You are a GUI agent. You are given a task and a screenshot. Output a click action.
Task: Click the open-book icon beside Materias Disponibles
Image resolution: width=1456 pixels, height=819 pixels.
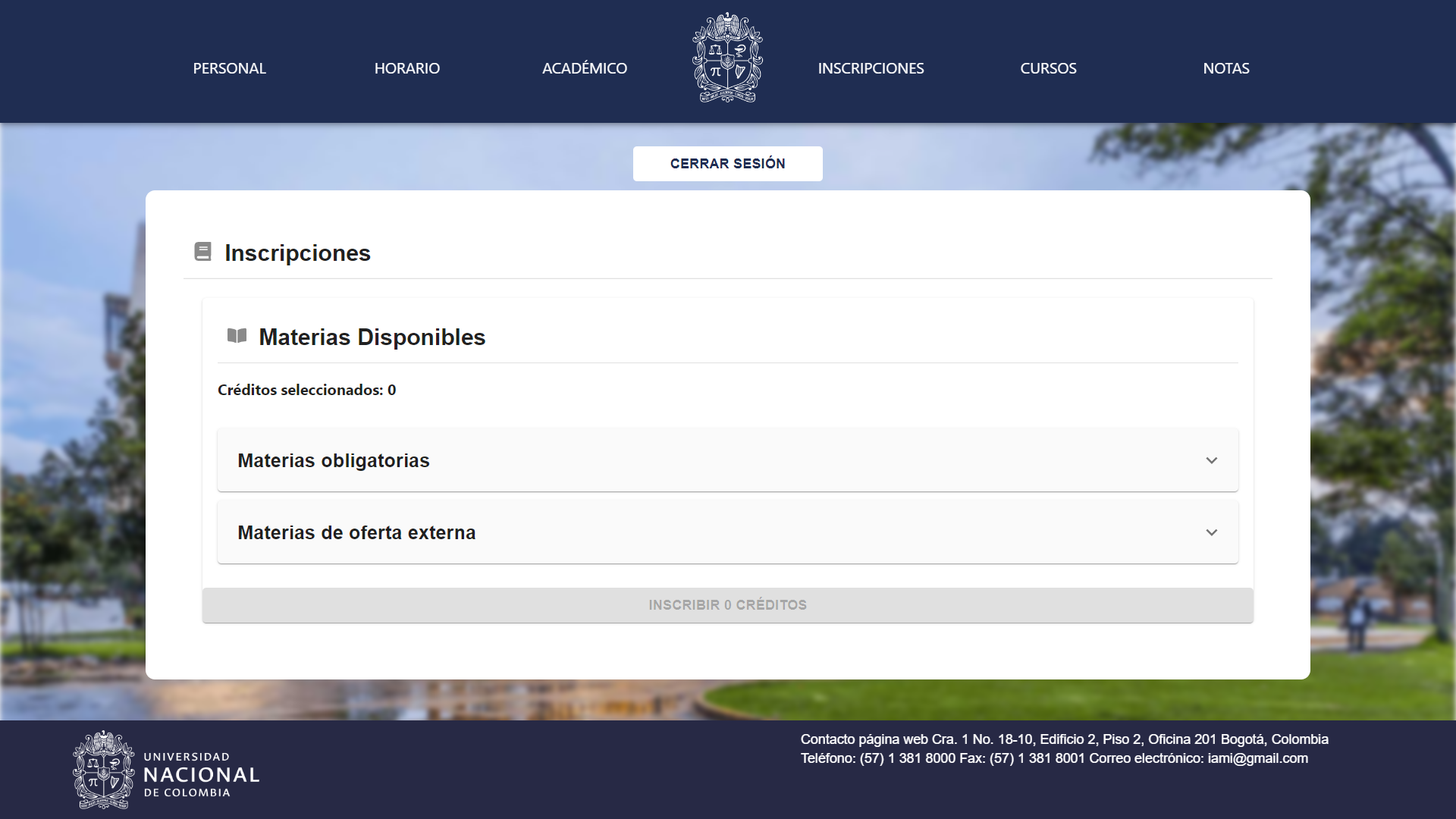tap(237, 336)
